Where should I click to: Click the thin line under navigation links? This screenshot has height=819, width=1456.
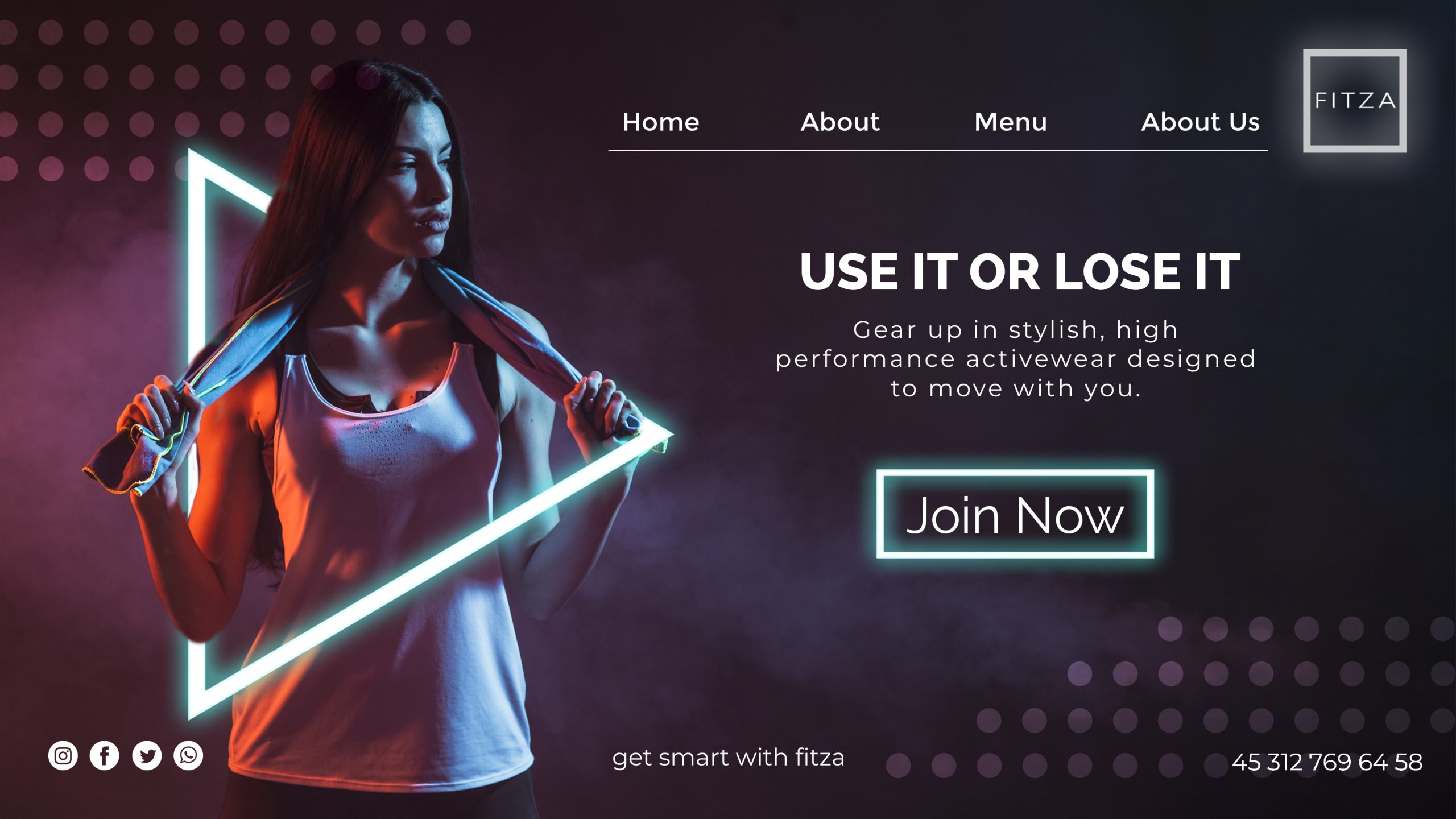938,150
